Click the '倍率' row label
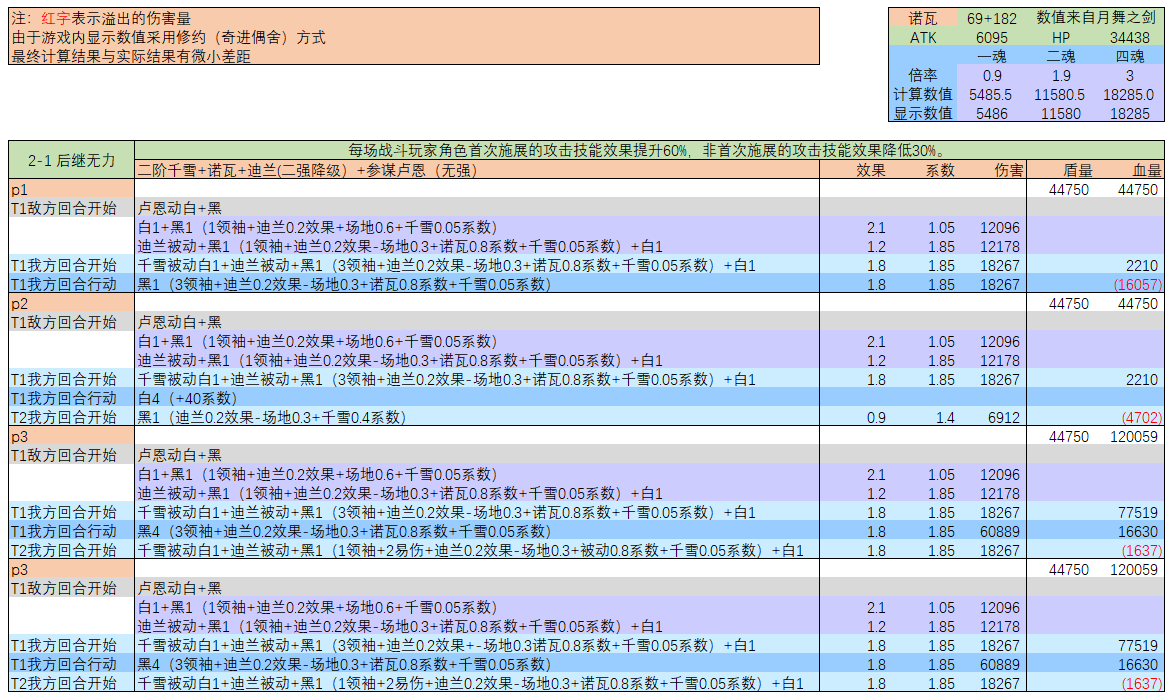The image size is (1171, 697). pyautogui.click(x=923, y=75)
